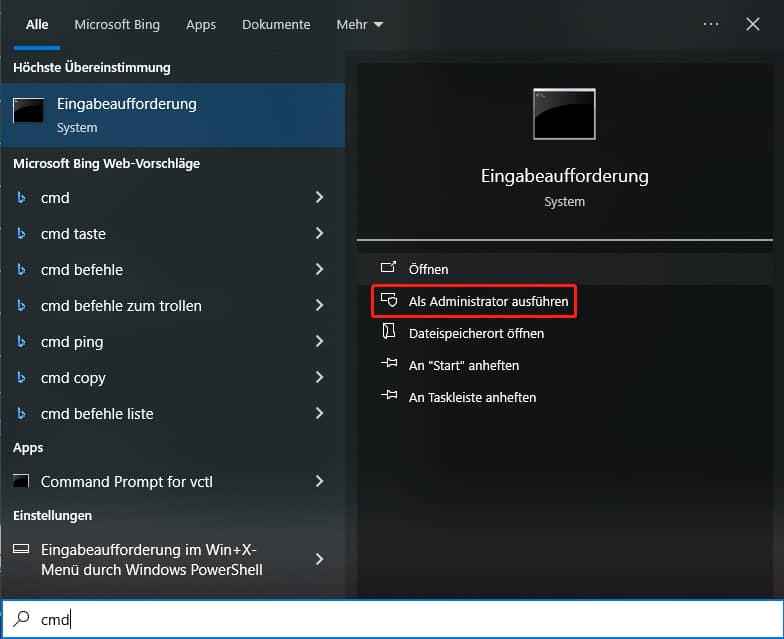This screenshot has height=639, width=784.
Task: Click the Dateispeicherort file location icon
Action: (389, 331)
